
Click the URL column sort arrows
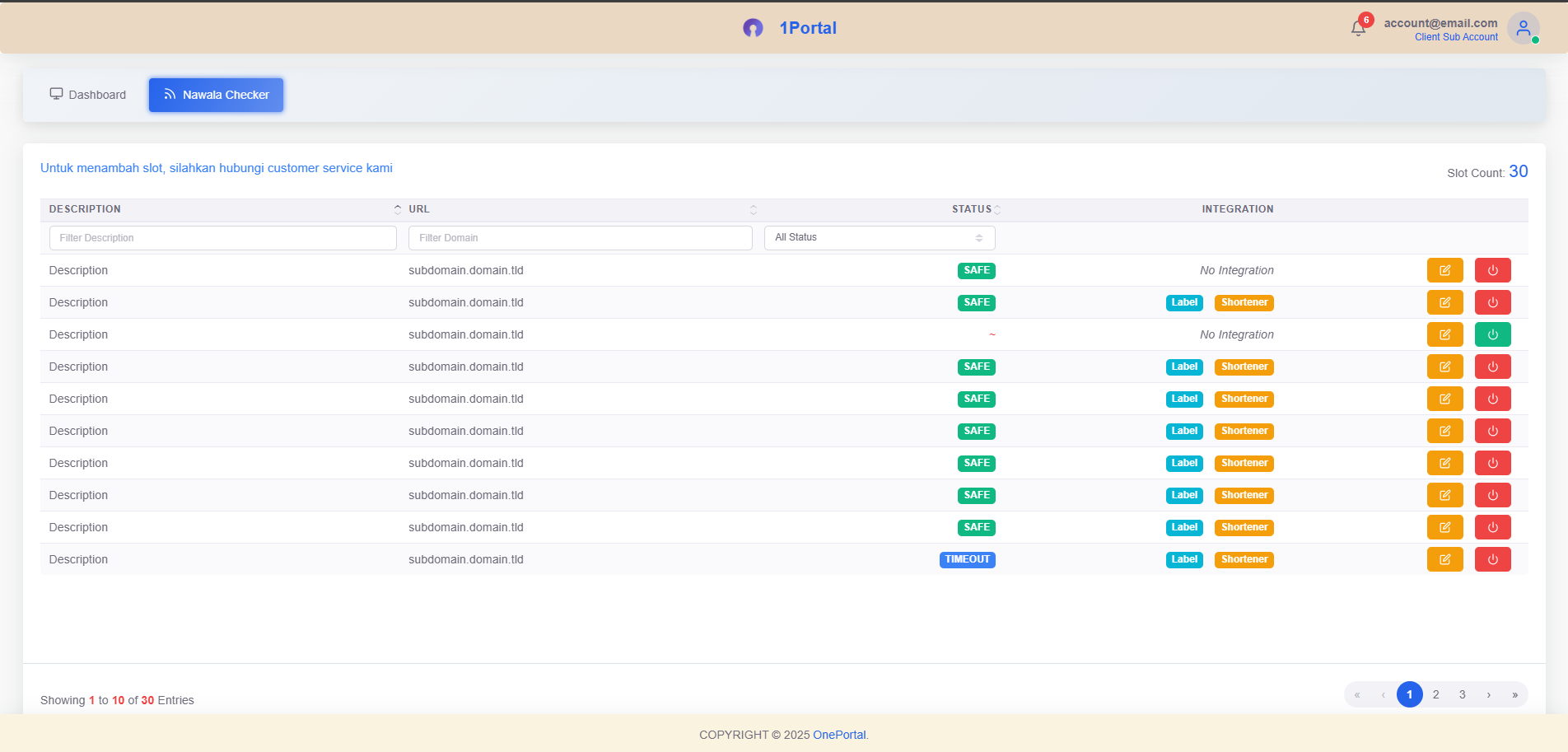[753, 208]
